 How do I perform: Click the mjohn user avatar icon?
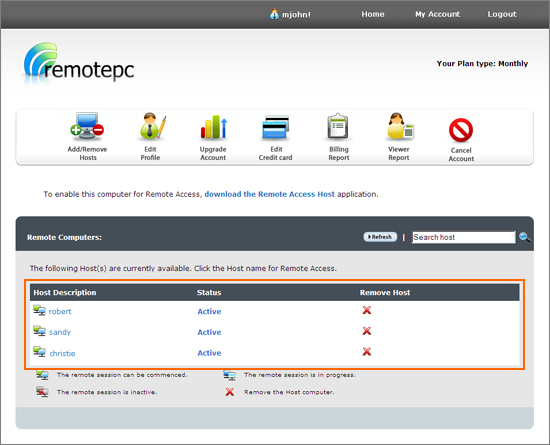pos(274,14)
